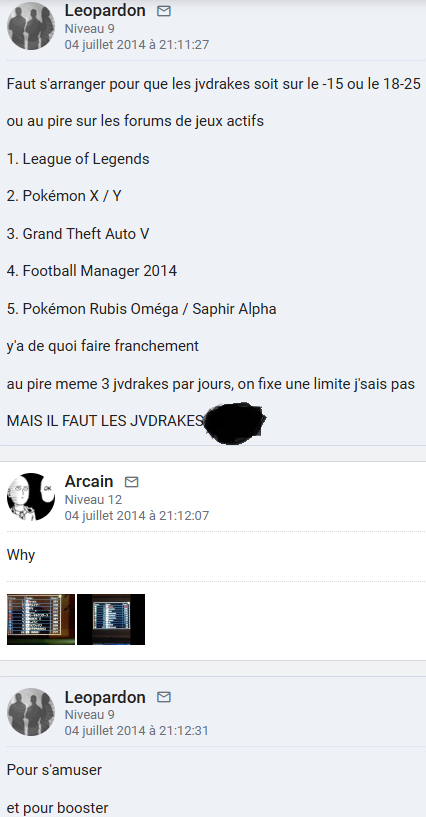Open Arcain's profile via username

coord(89,481)
